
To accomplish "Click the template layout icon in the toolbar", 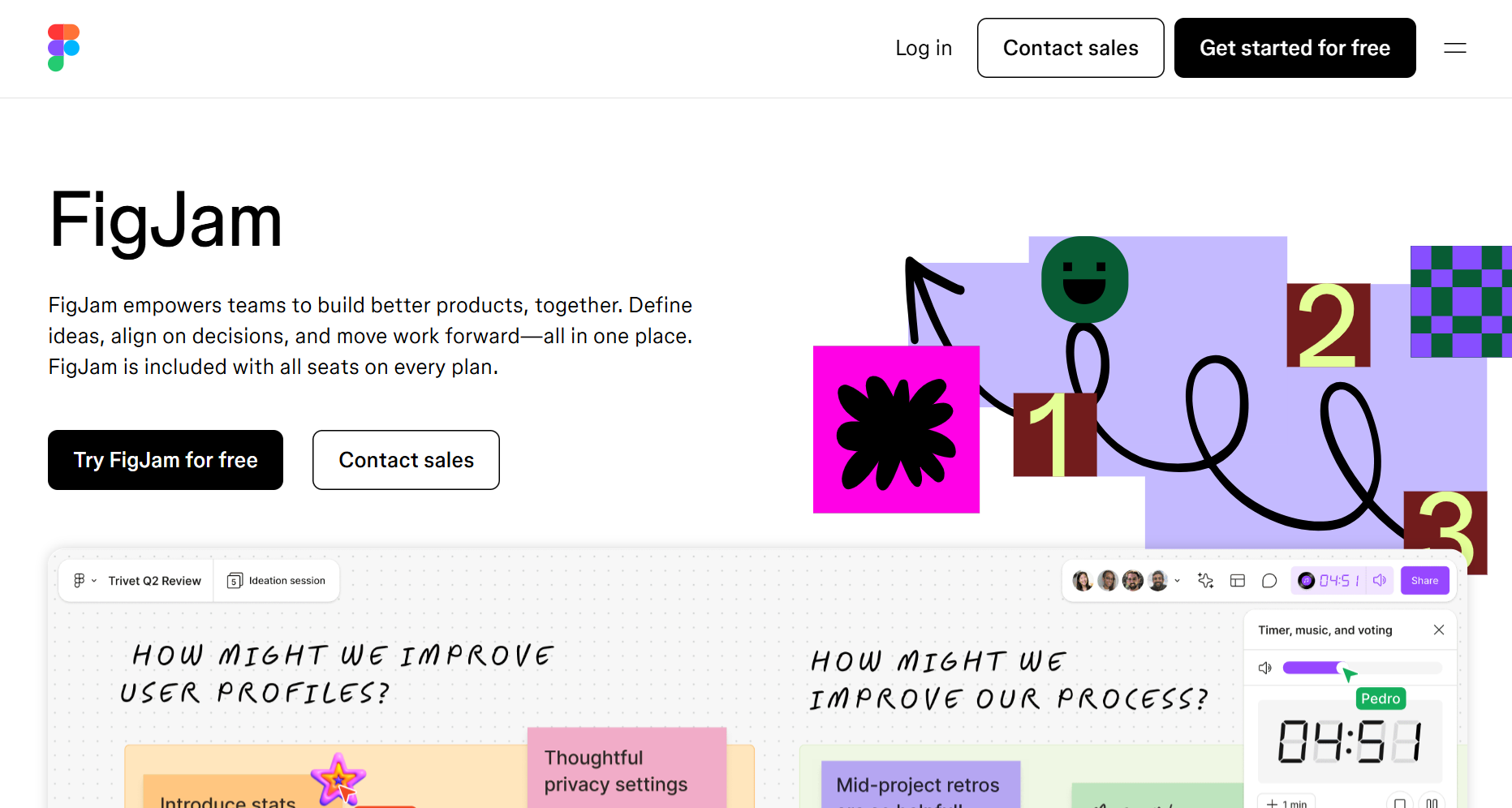I will (x=1238, y=580).
